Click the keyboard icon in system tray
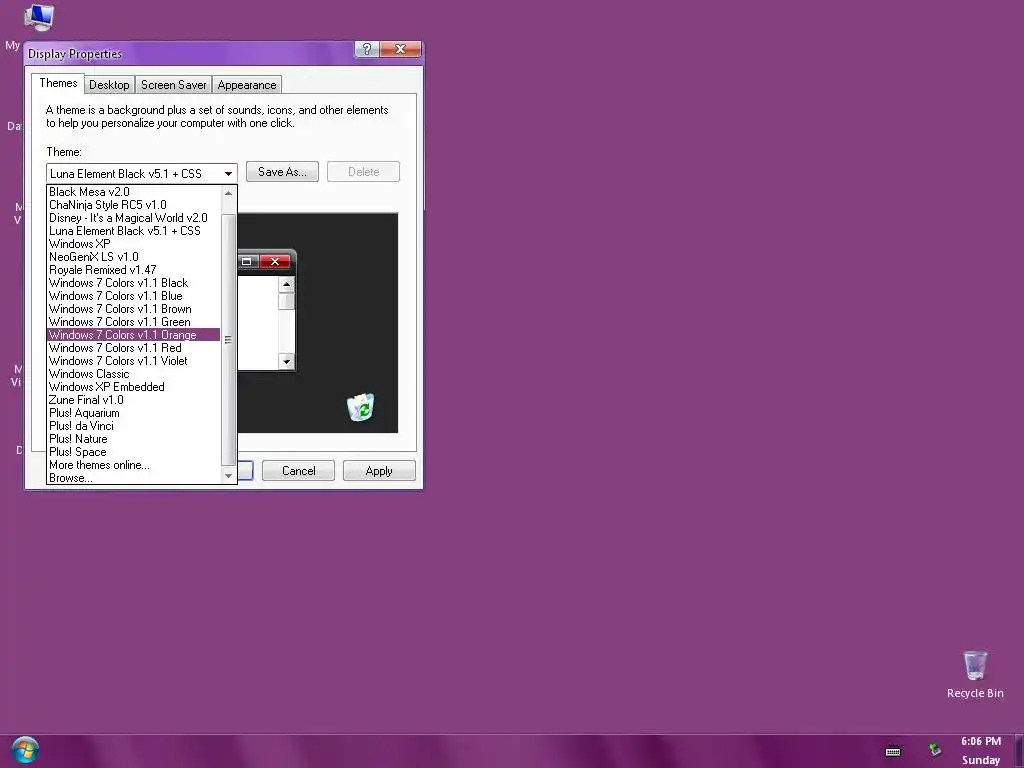Image resolution: width=1024 pixels, height=768 pixels. [x=893, y=752]
